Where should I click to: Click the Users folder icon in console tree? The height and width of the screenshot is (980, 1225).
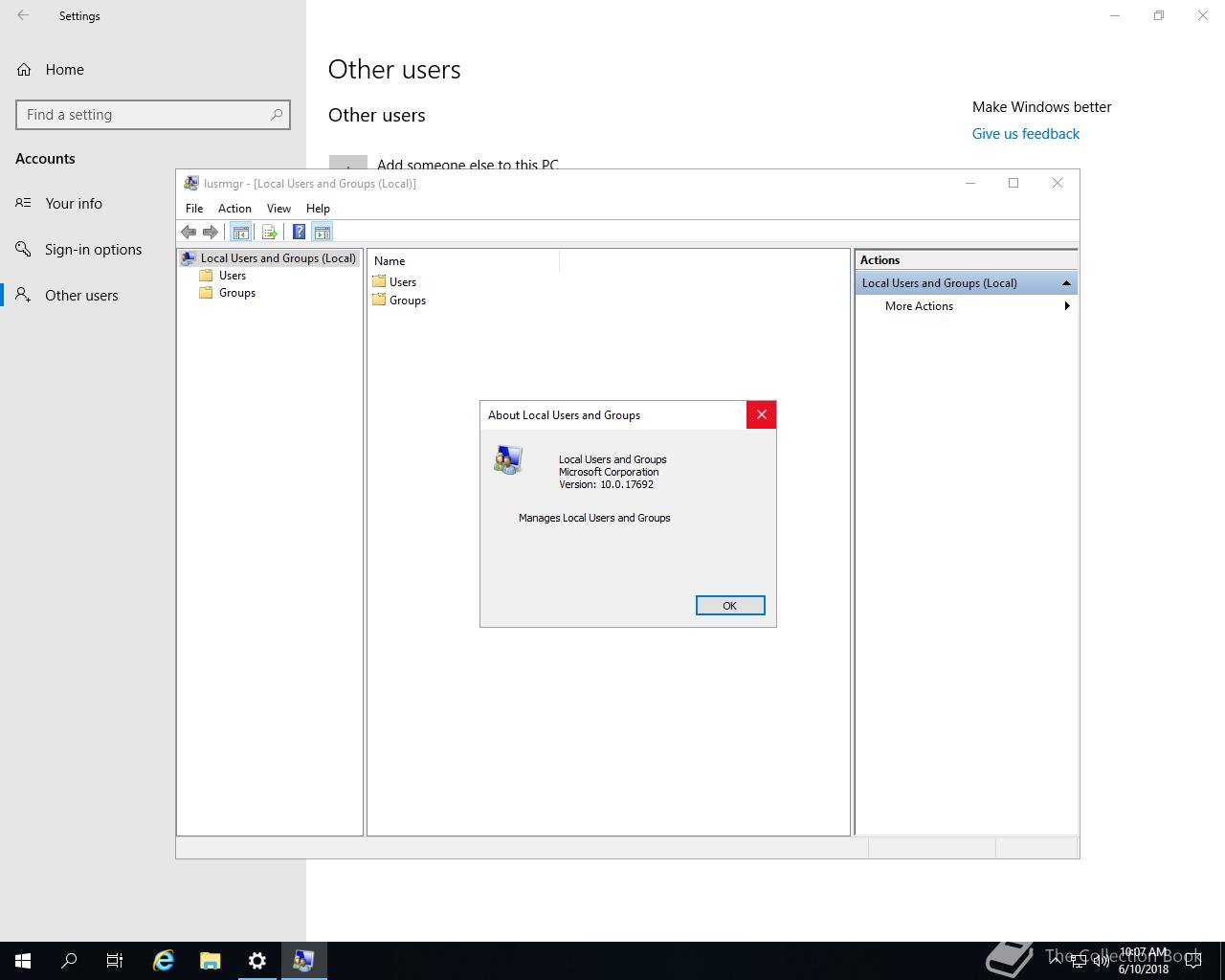coord(206,276)
